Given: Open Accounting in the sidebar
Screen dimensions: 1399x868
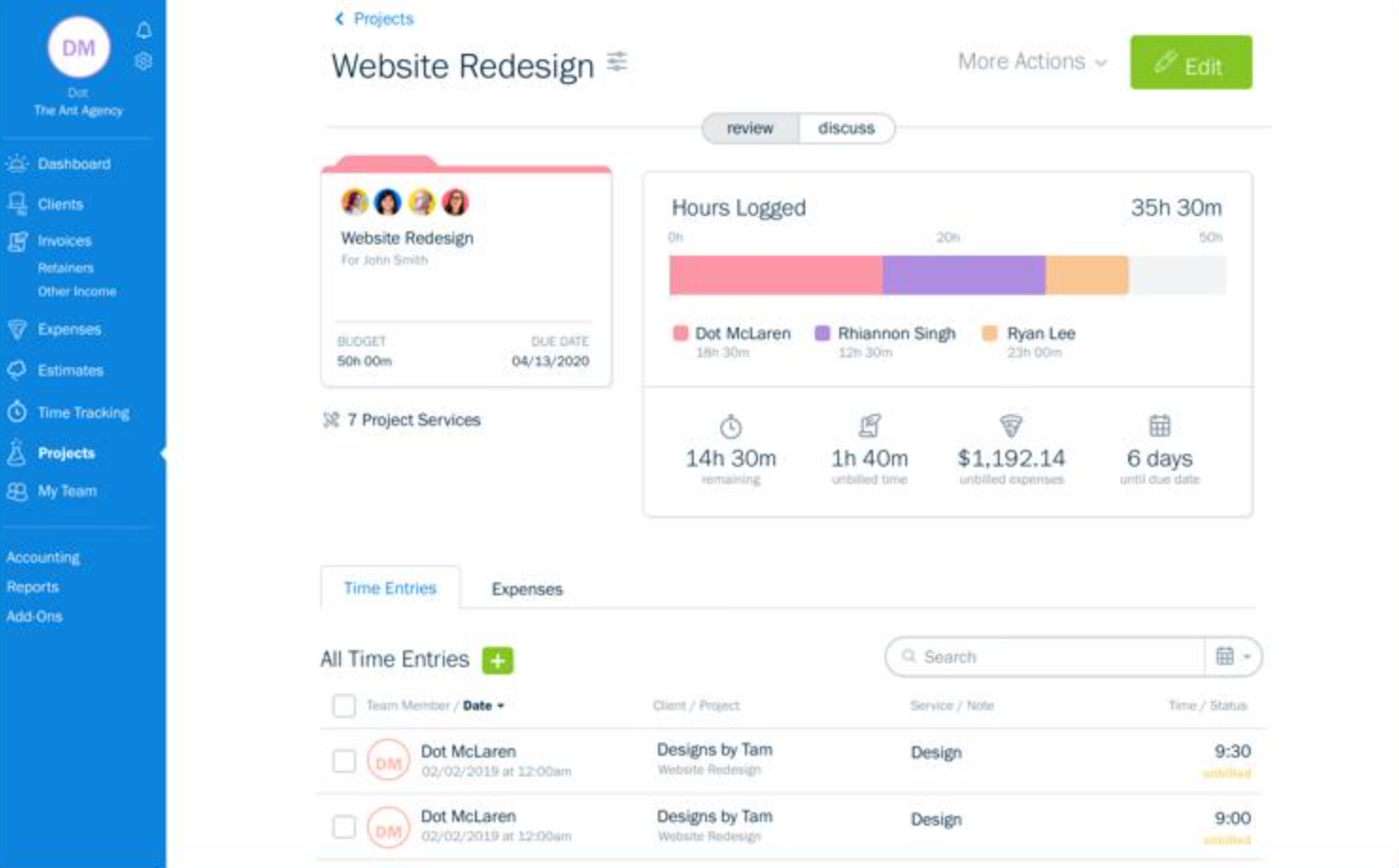Looking at the screenshot, I should (43, 558).
